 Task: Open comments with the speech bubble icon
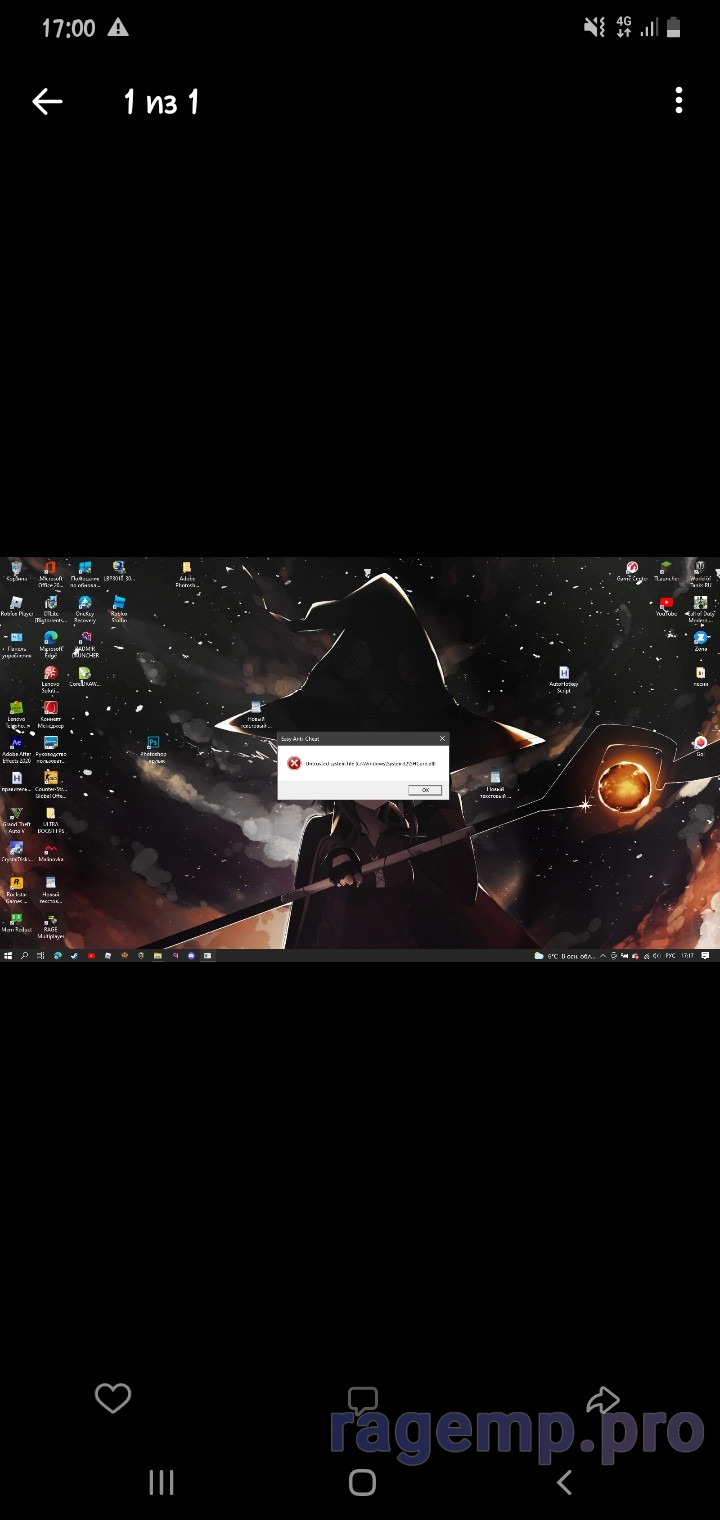(362, 1400)
